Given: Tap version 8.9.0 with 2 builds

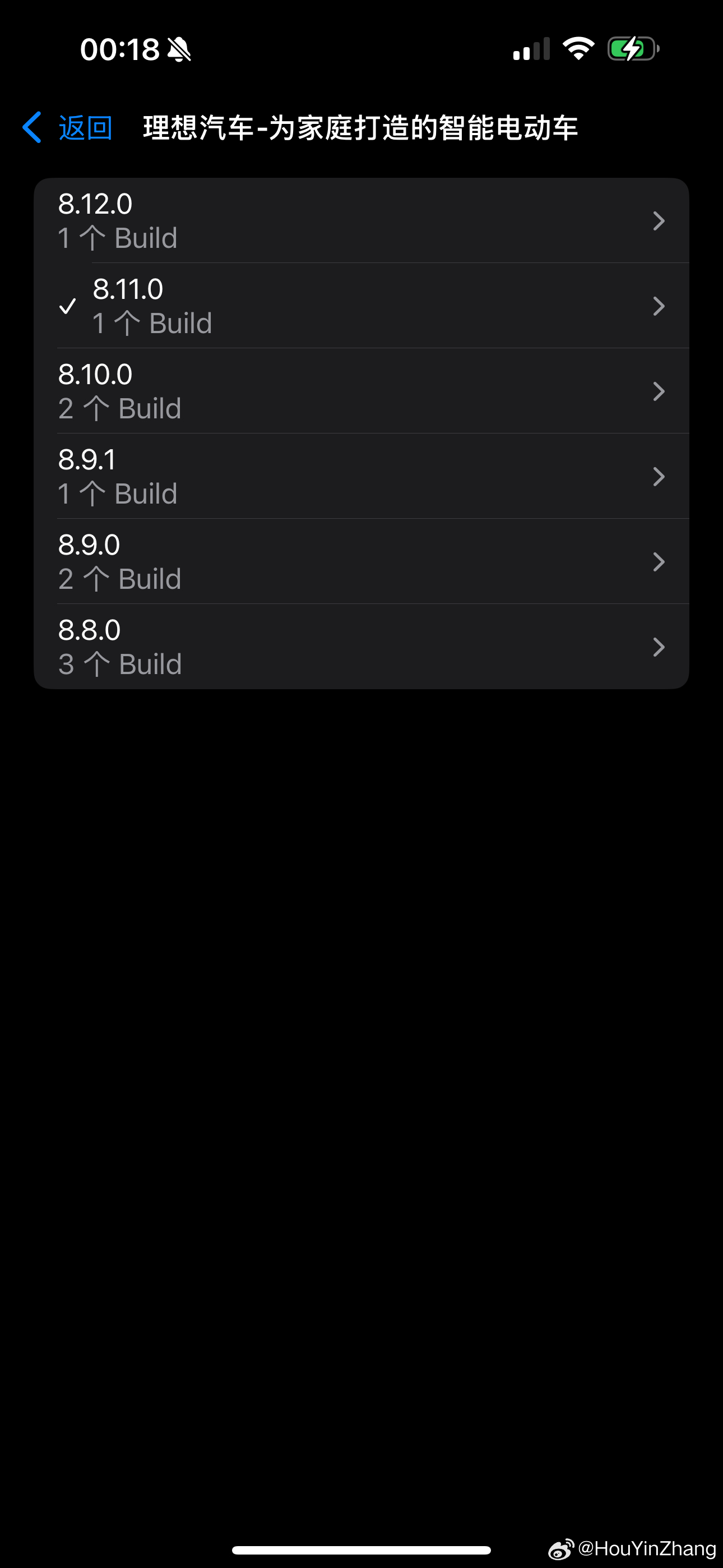Looking at the screenshot, I should pyautogui.click(x=361, y=561).
